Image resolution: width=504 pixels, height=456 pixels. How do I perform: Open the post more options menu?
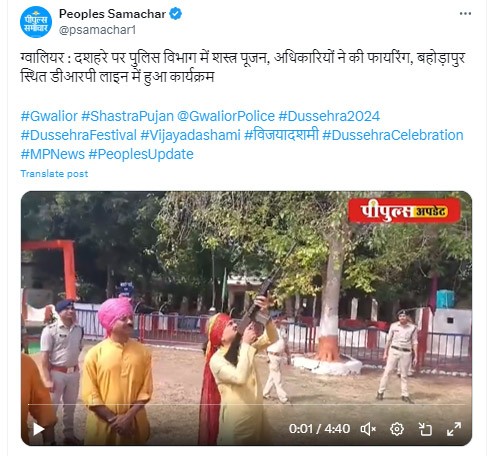[465, 14]
